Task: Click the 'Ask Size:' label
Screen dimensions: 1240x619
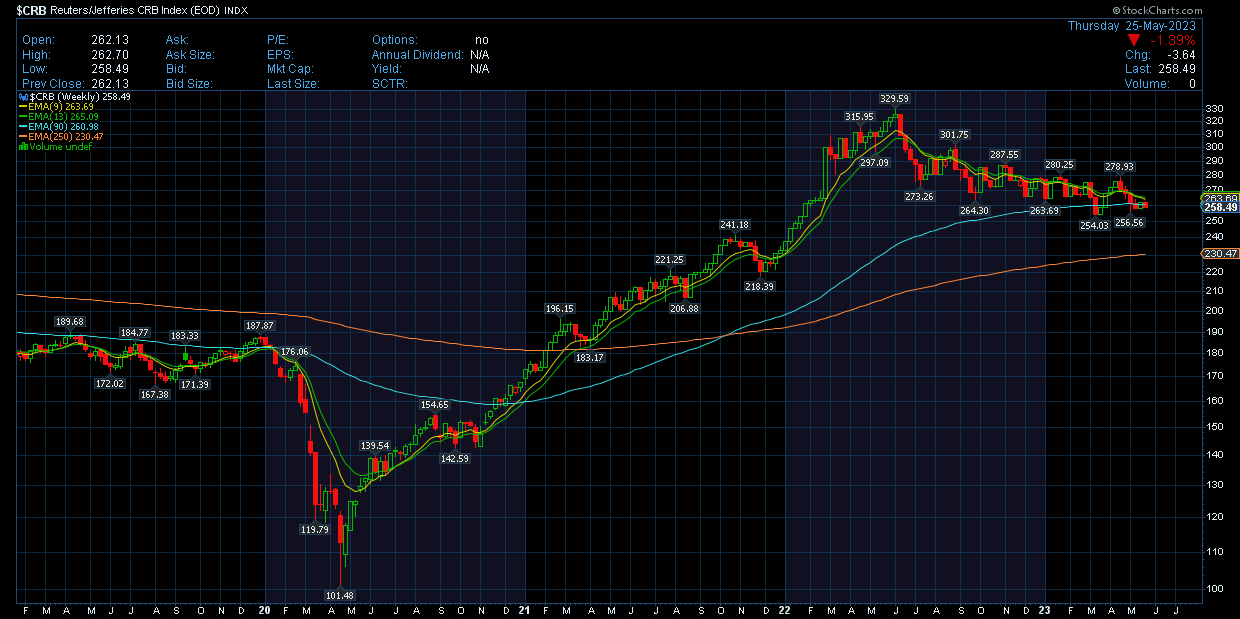Action: click(190, 54)
